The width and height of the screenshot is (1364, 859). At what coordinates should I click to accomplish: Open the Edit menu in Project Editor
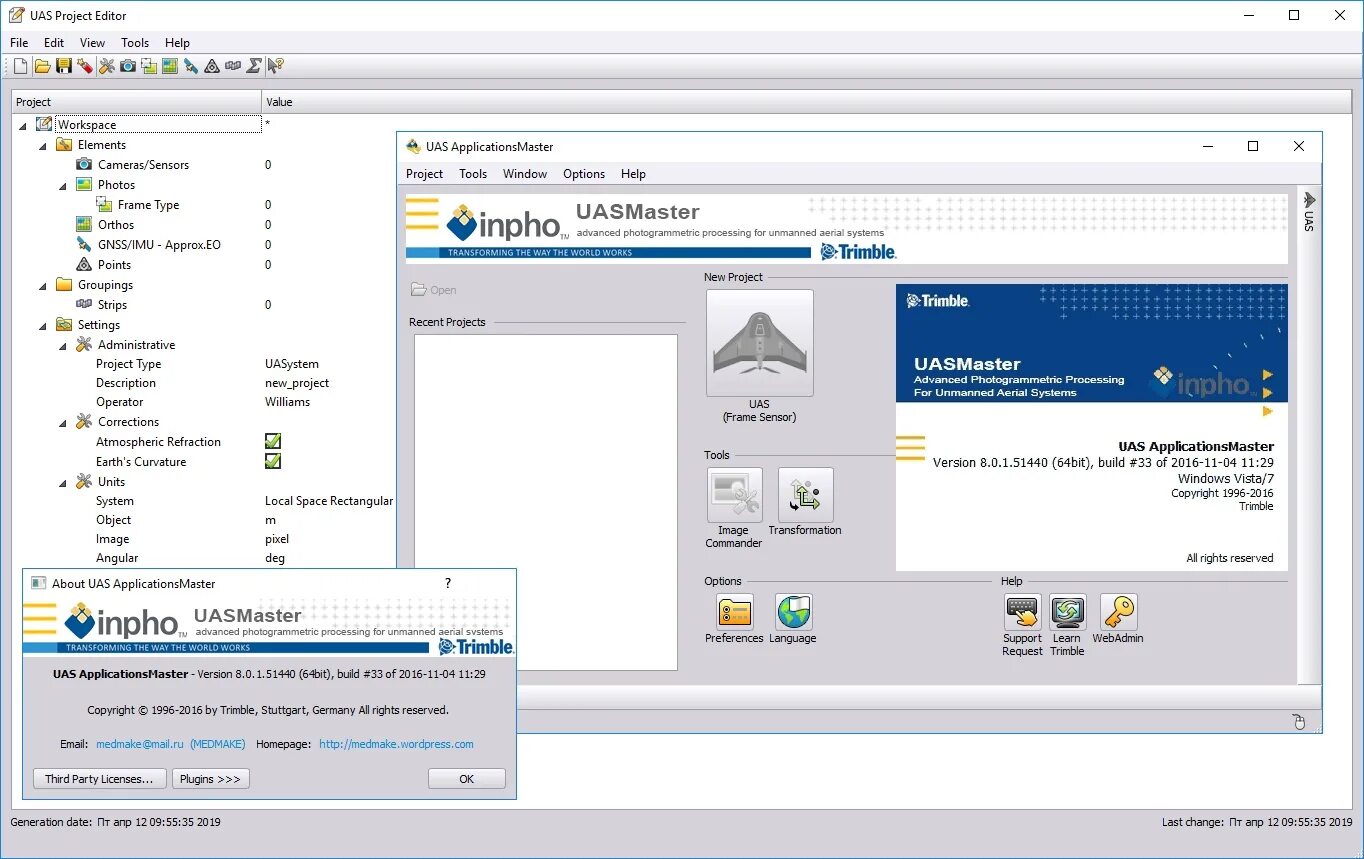click(54, 43)
